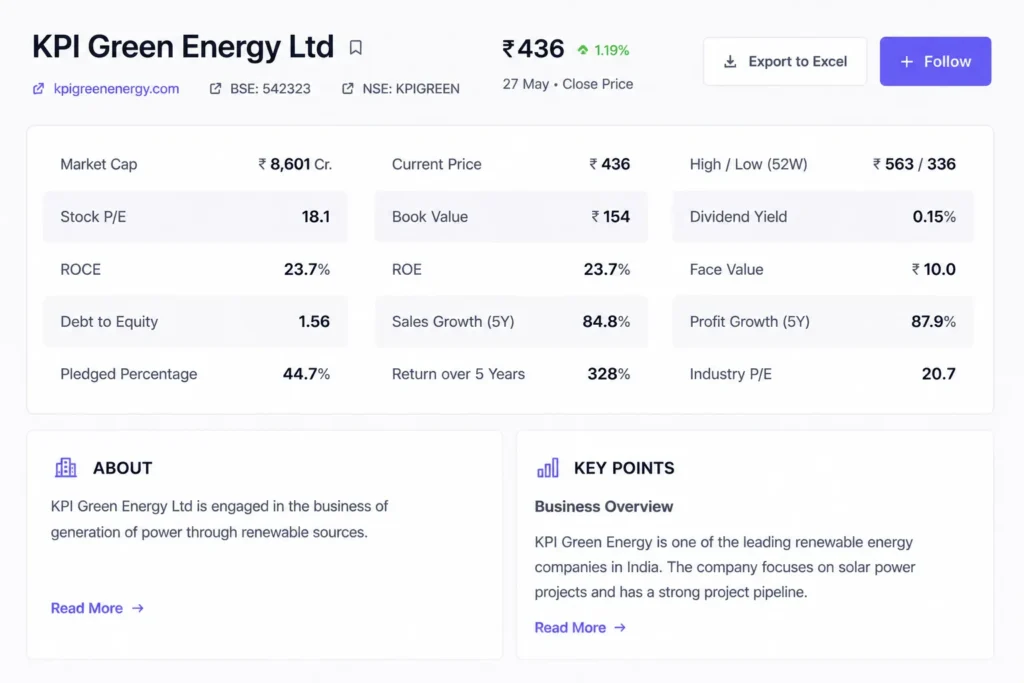Open NSE: KPIGREEN listing link
Viewport: 1024px width, 683px height.
pyautogui.click(x=411, y=89)
